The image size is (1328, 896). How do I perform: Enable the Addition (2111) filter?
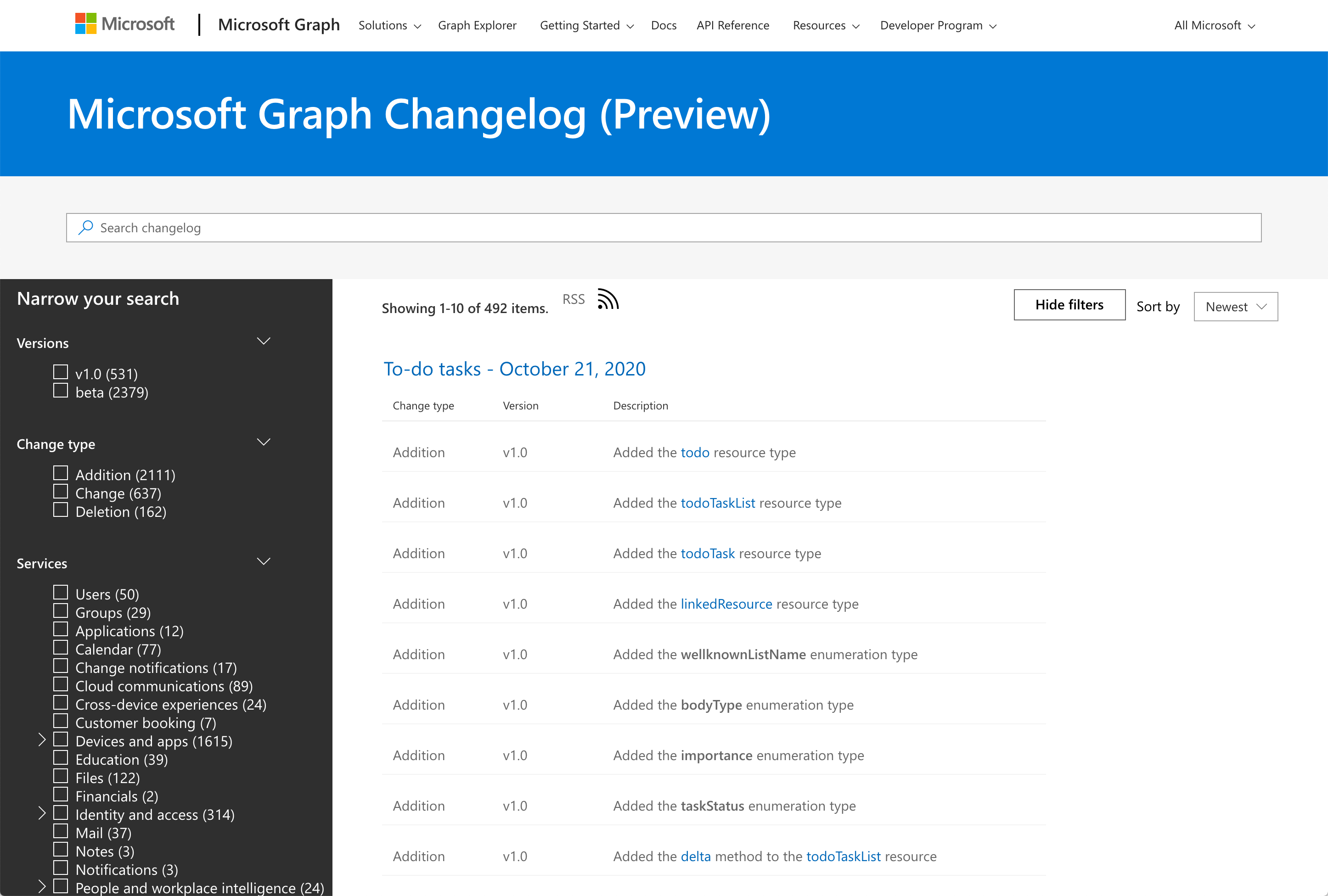click(61, 473)
